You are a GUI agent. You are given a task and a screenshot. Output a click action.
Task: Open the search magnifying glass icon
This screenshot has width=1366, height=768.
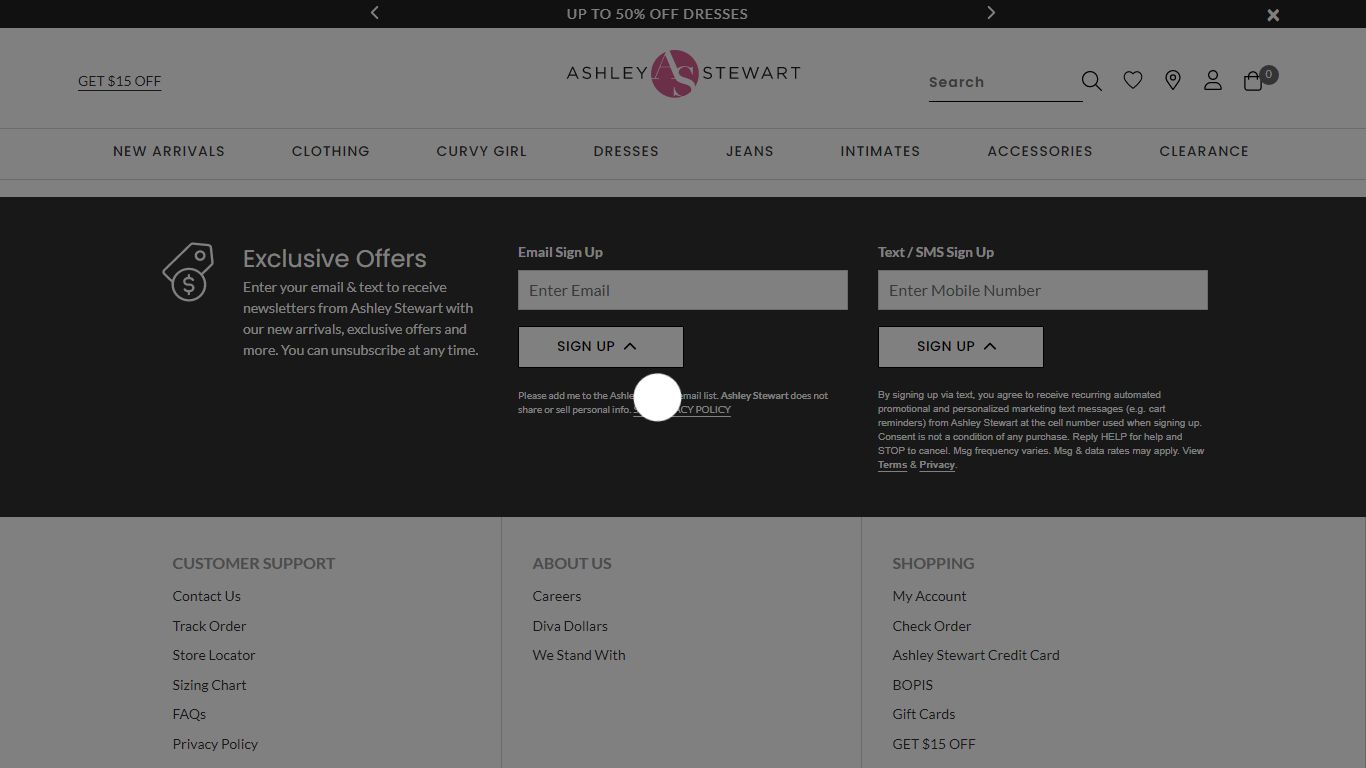click(1091, 80)
